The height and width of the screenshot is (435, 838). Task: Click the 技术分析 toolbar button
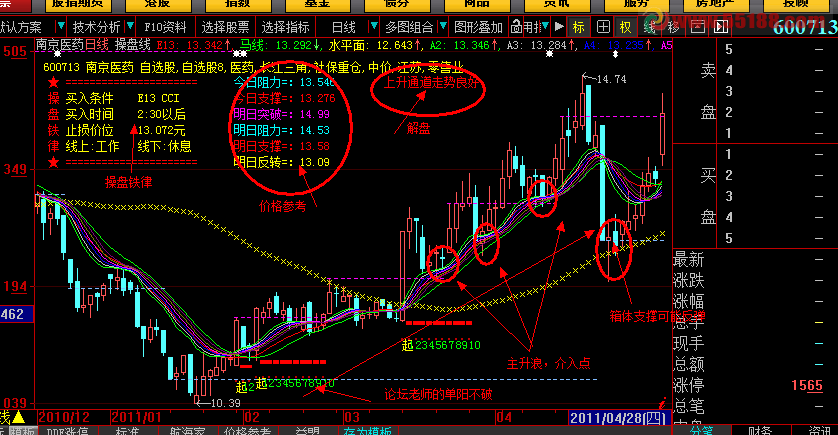pos(97,27)
